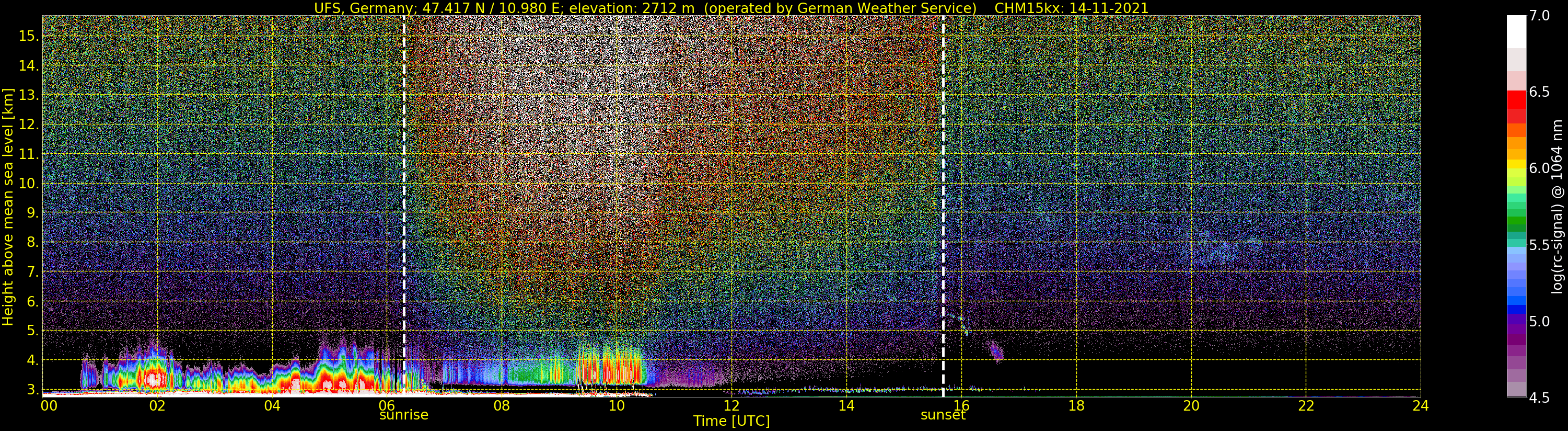Viewport: 1568px width, 431px height.
Task: Click the "14." height axis tick label
Action: (29, 66)
